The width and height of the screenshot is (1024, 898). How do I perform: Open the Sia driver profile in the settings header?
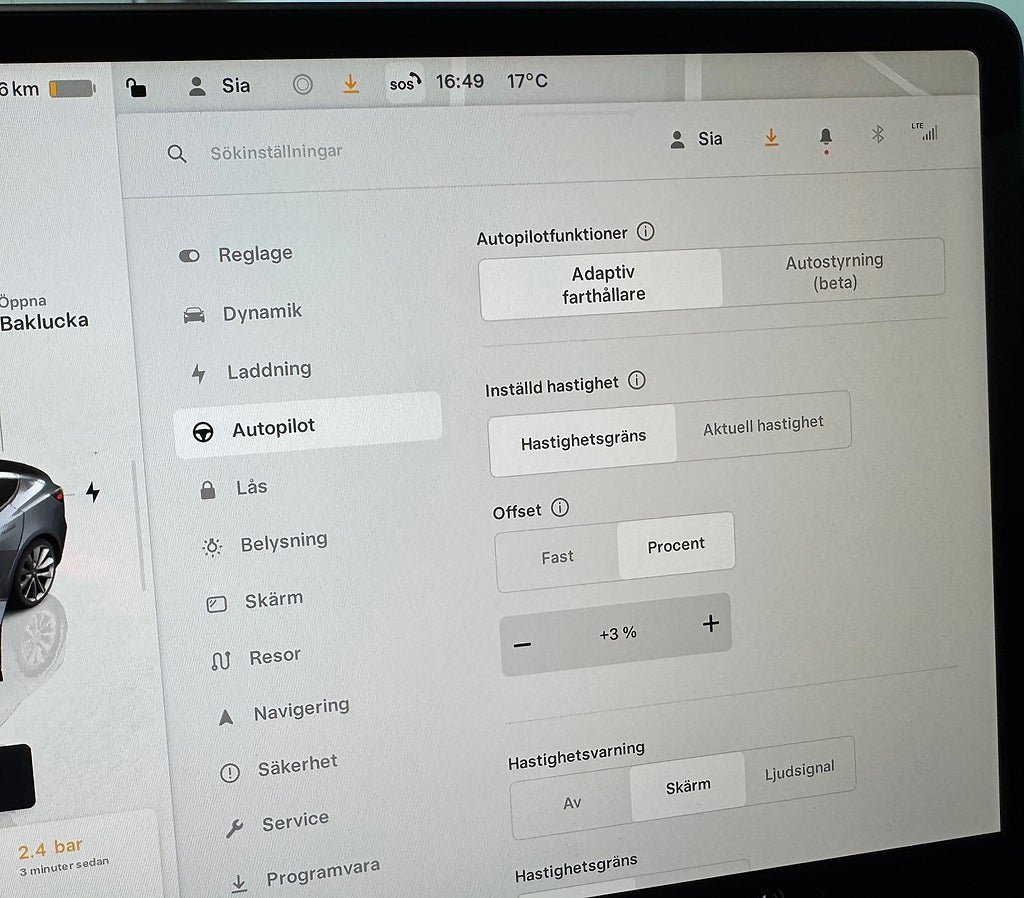[697, 139]
